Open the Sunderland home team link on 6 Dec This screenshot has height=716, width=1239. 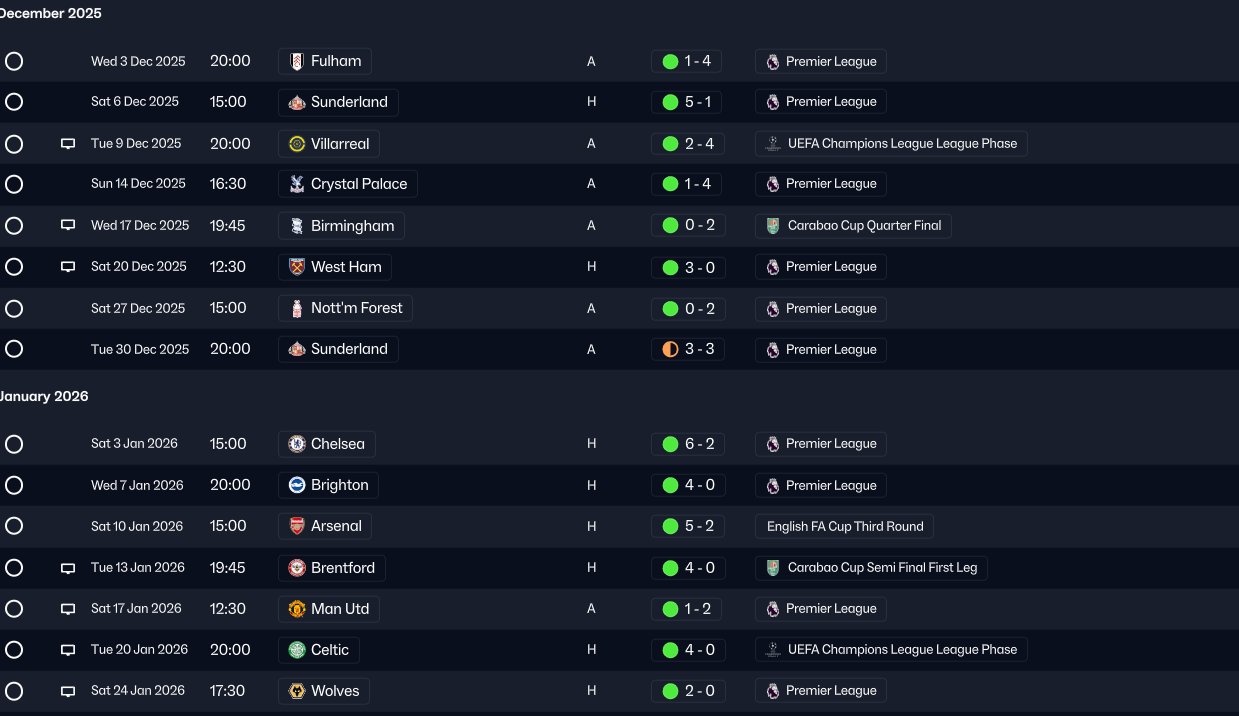(338, 102)
